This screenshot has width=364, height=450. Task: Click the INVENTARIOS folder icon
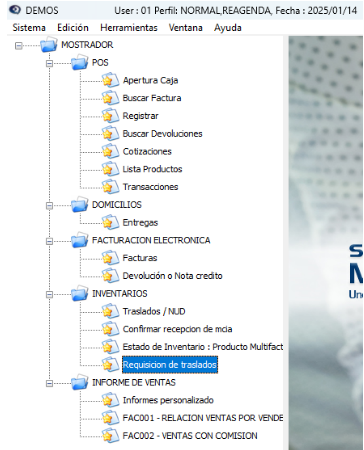[80, 294]
